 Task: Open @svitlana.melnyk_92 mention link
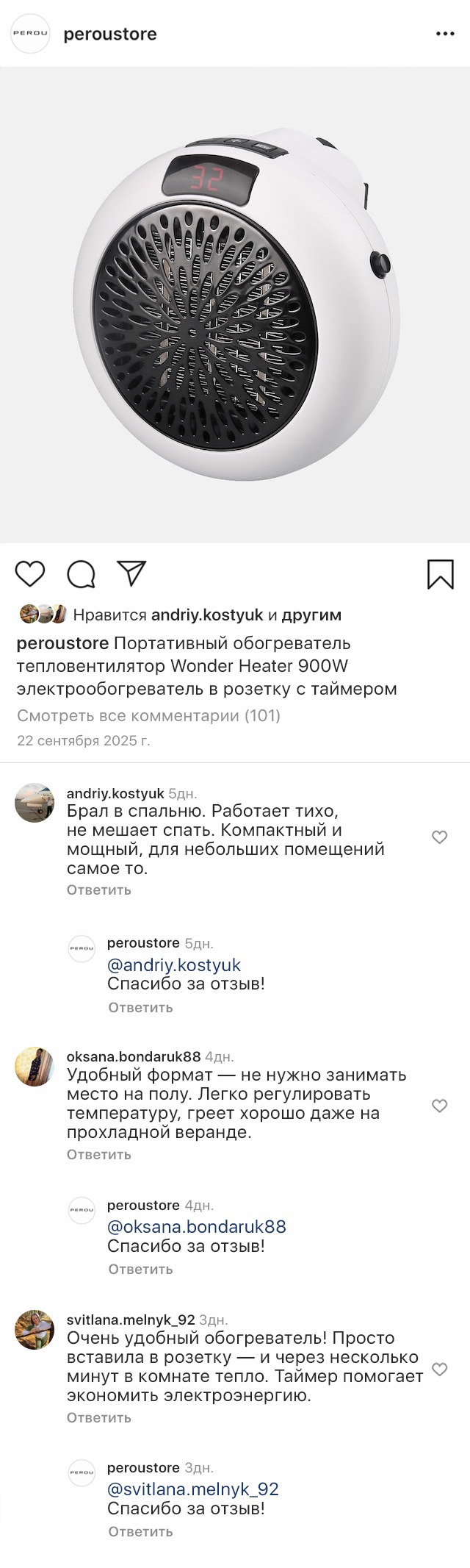[x=193, y=1489]
